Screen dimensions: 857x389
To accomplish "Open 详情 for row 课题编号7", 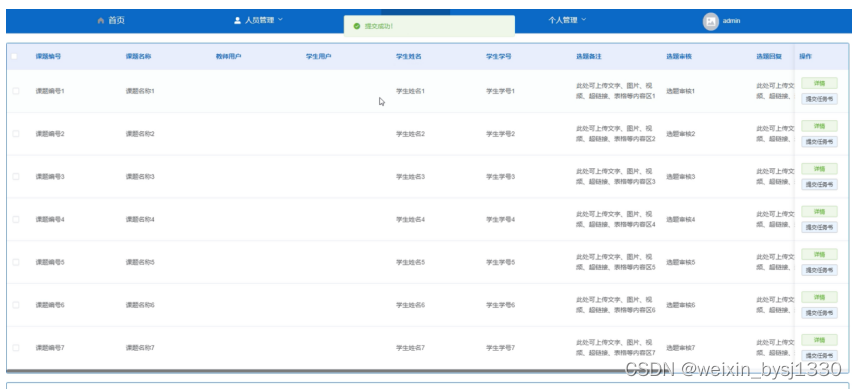I will pos(819,340).
